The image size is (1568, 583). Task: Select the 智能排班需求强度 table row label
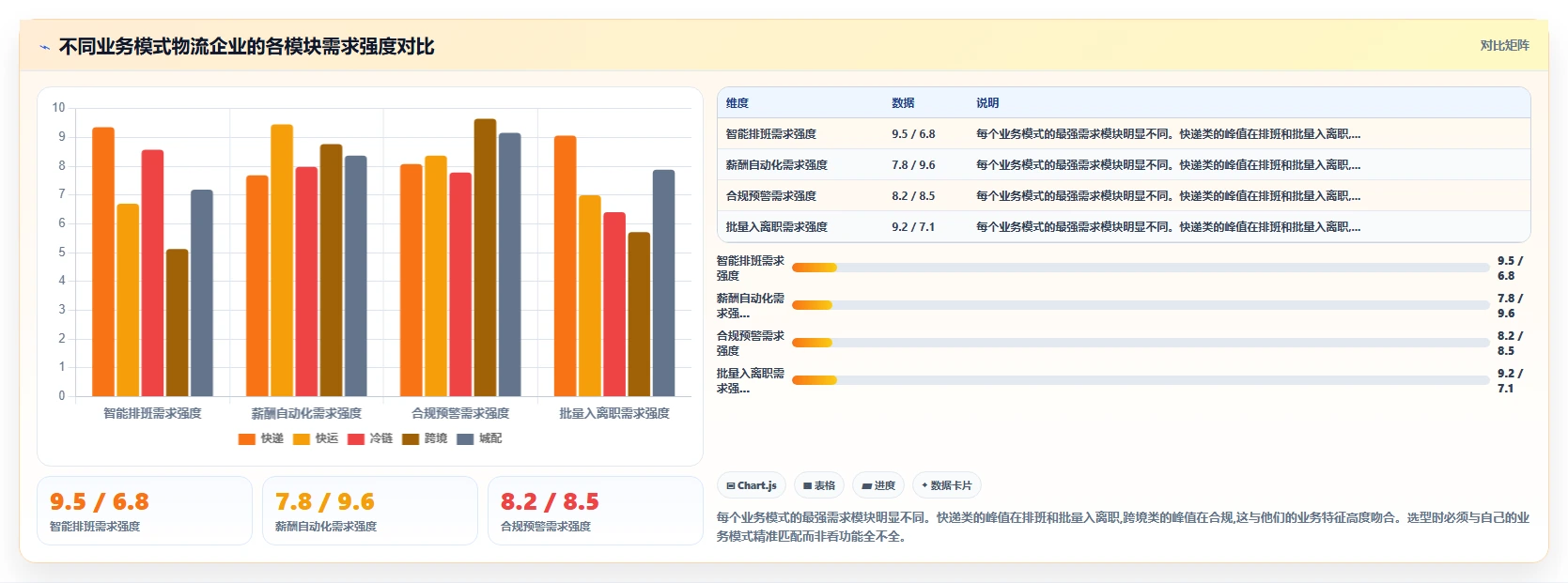(x=771, y=134)
